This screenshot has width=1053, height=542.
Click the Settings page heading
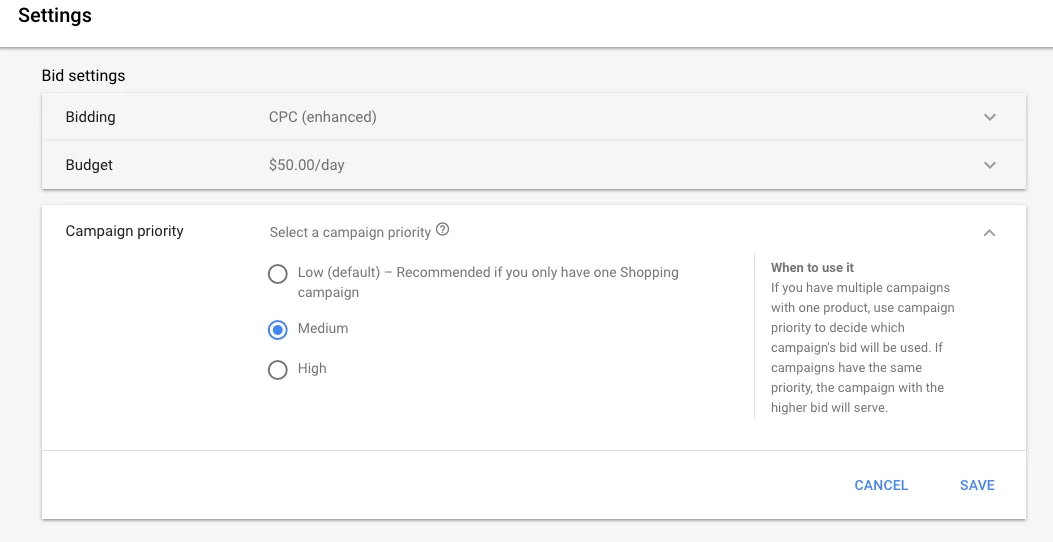pyautogui.click(x=55, y=16)
